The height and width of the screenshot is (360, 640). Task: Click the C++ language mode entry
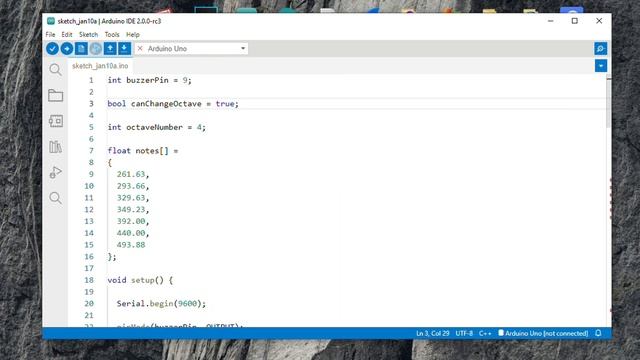tap(485, 333)
